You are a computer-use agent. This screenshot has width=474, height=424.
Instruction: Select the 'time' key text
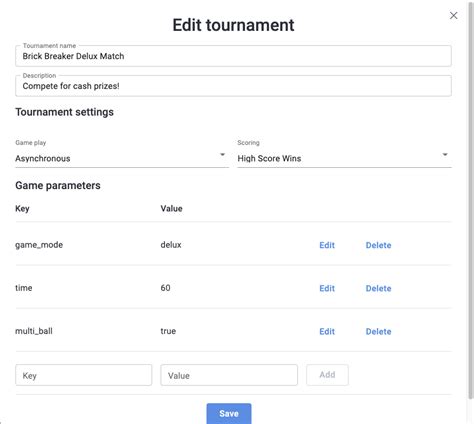[24, 288]
